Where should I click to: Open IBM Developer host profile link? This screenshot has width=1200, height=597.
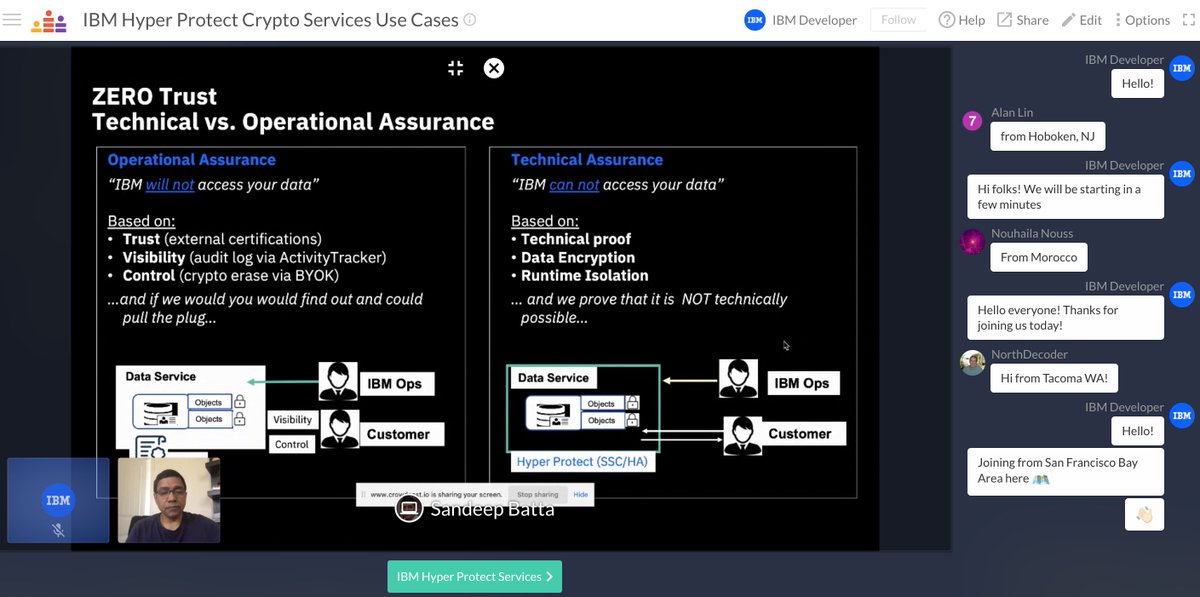point(814,20)
